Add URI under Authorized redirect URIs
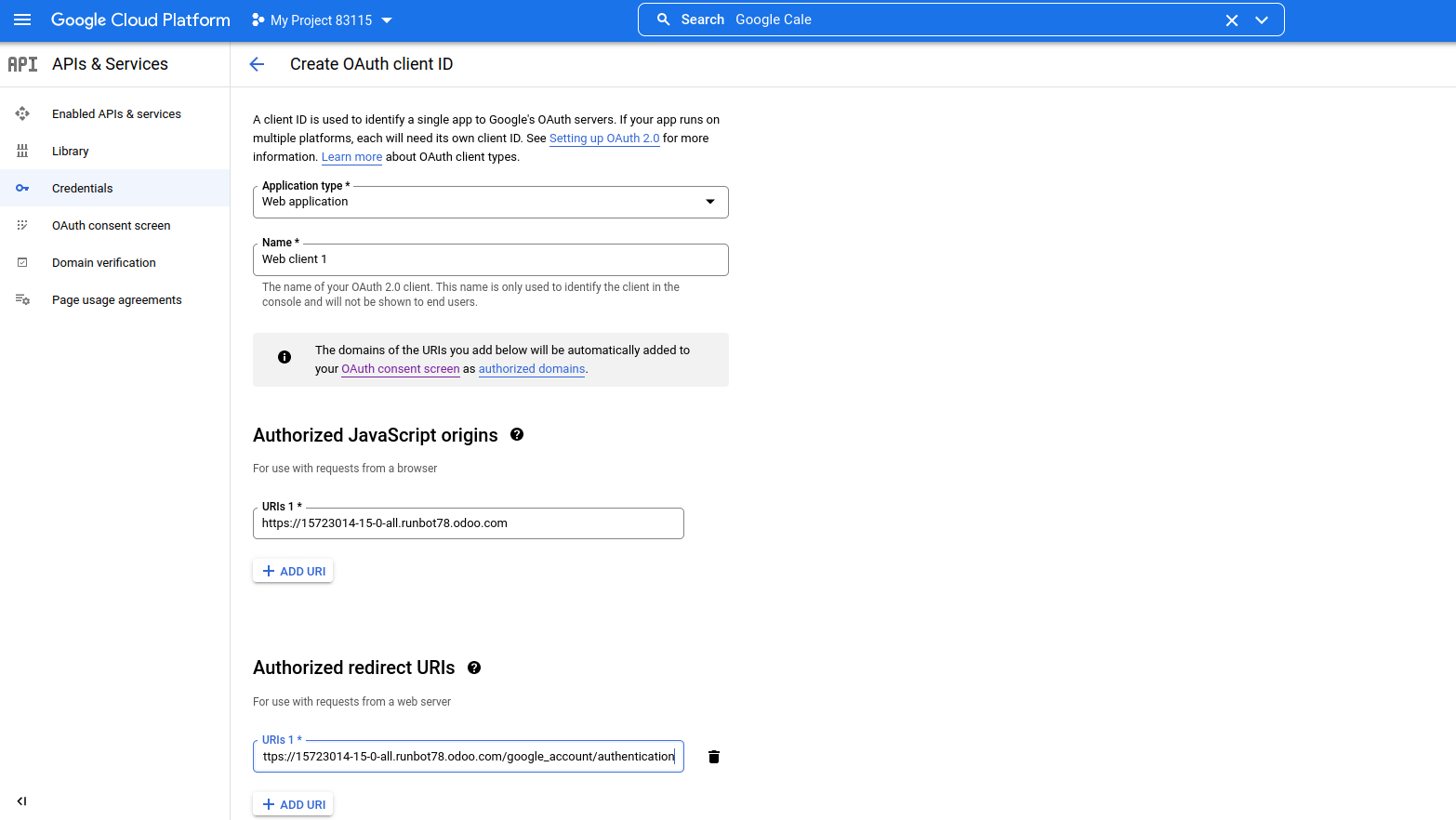Screen dimensions: 1456x820 click(293, 804)
